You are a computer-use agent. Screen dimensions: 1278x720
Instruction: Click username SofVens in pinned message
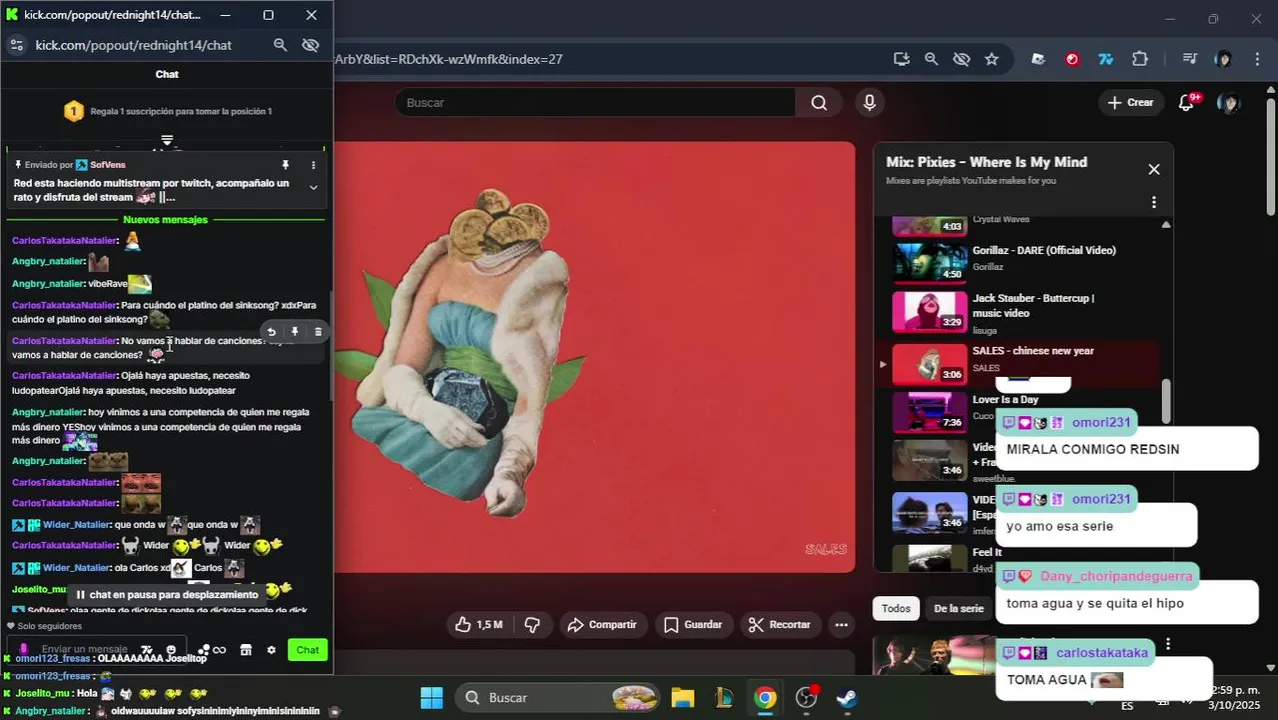(107, 165)
